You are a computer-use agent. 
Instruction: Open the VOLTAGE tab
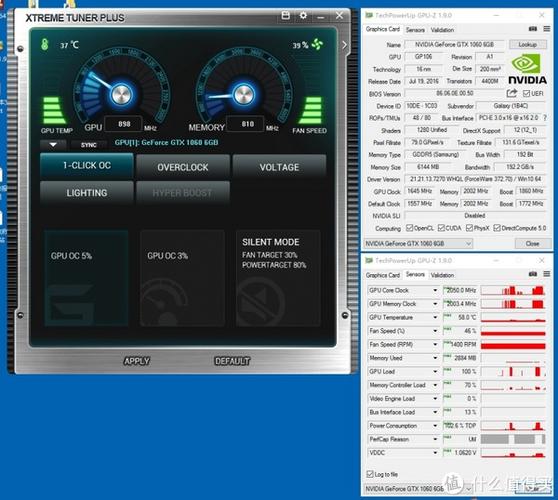[x=279, y=167]
